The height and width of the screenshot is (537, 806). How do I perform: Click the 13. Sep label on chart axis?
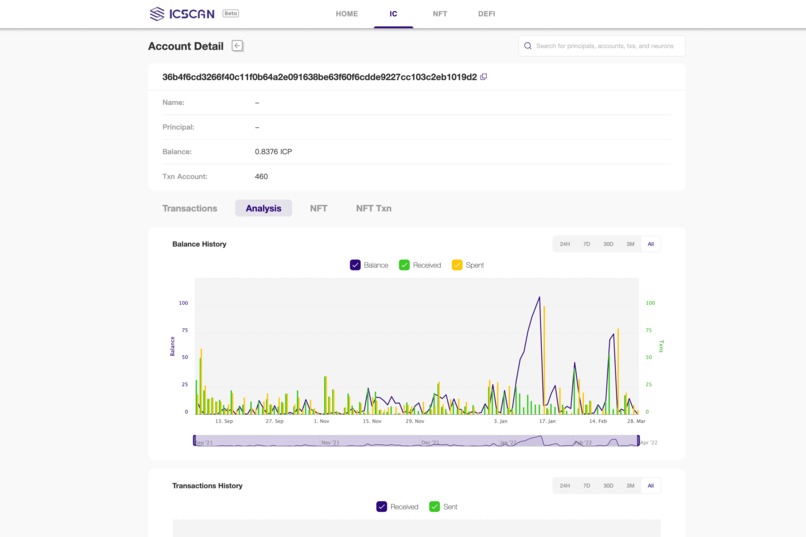tap(224, 421)
